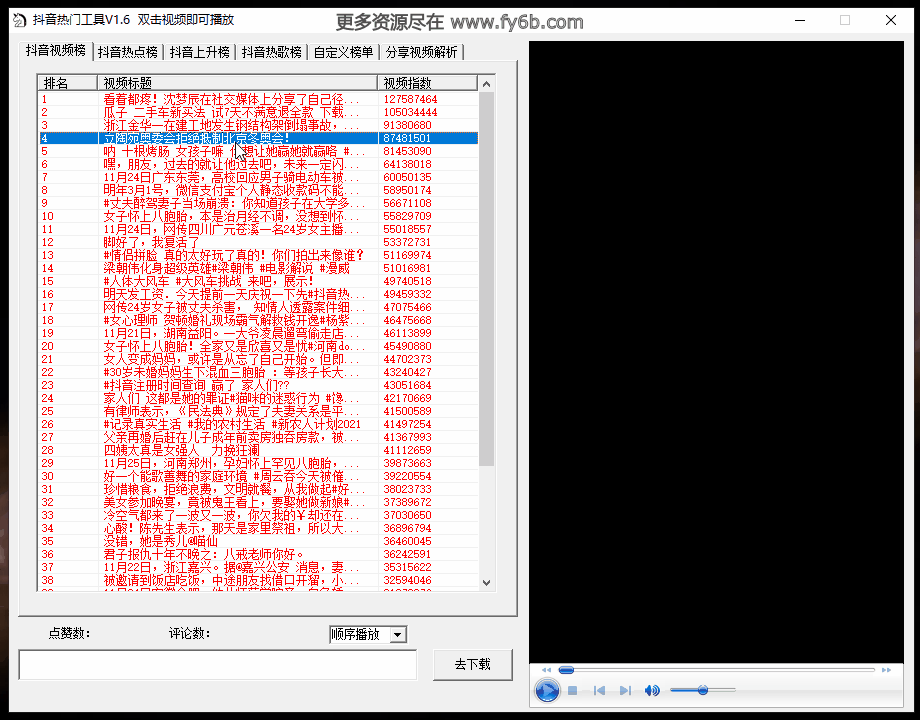Sort by the 排名 column header
920x720 pixels.
tap(67, 83)
